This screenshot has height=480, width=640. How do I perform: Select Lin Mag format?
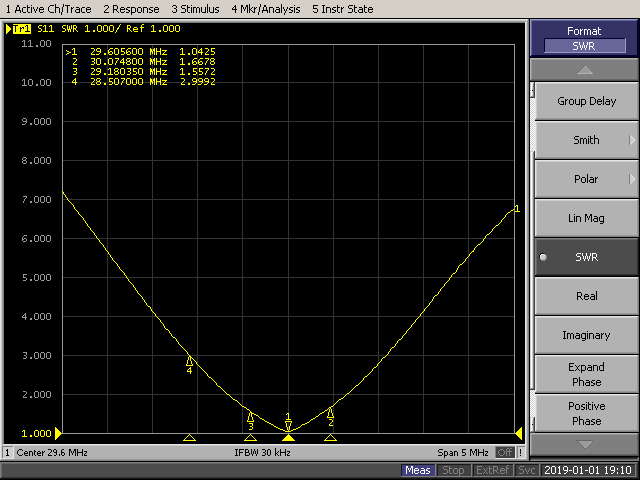587,218
